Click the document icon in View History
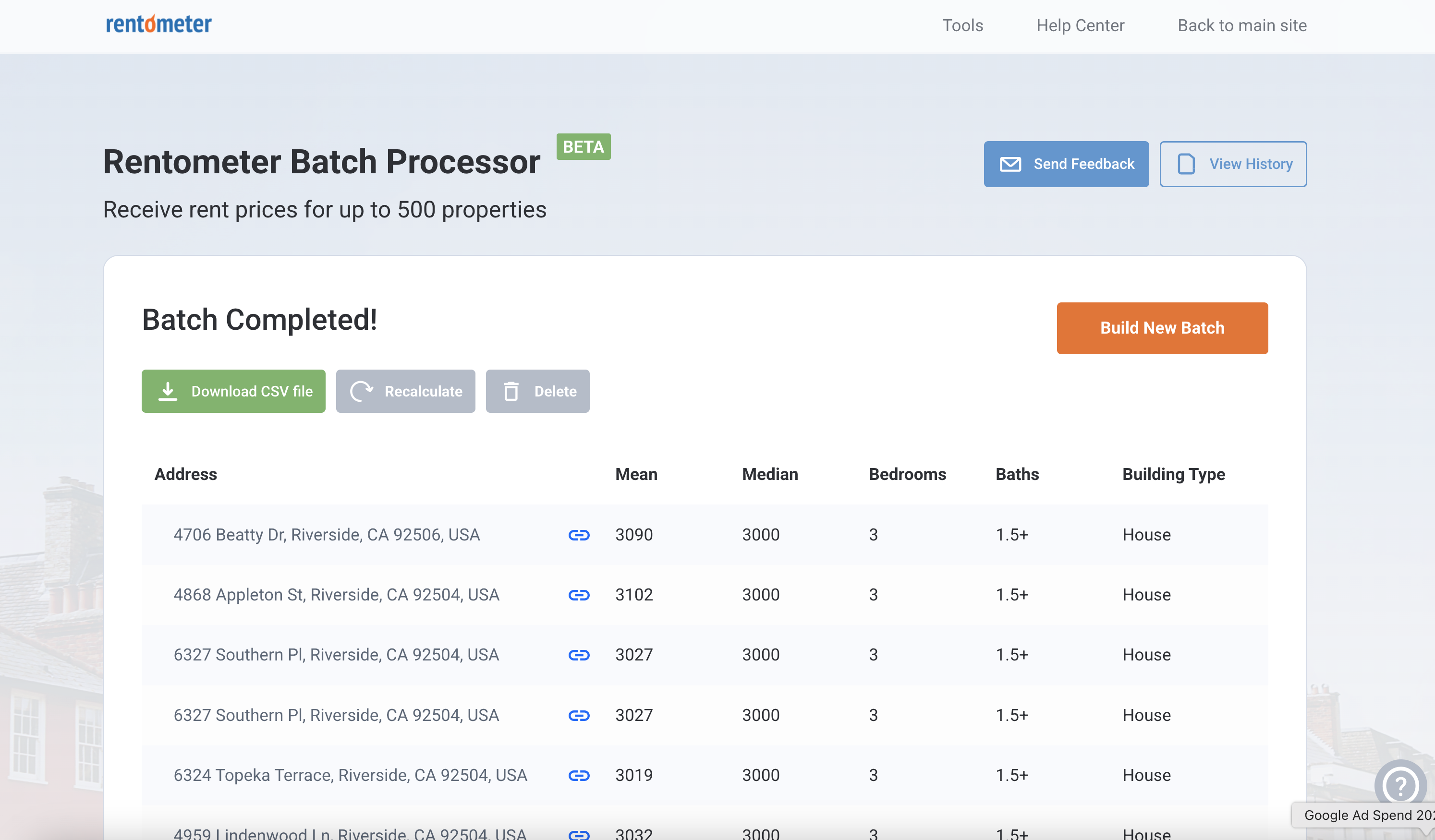Viewport: 1435px width, 840px height. tap(1186, 164)
